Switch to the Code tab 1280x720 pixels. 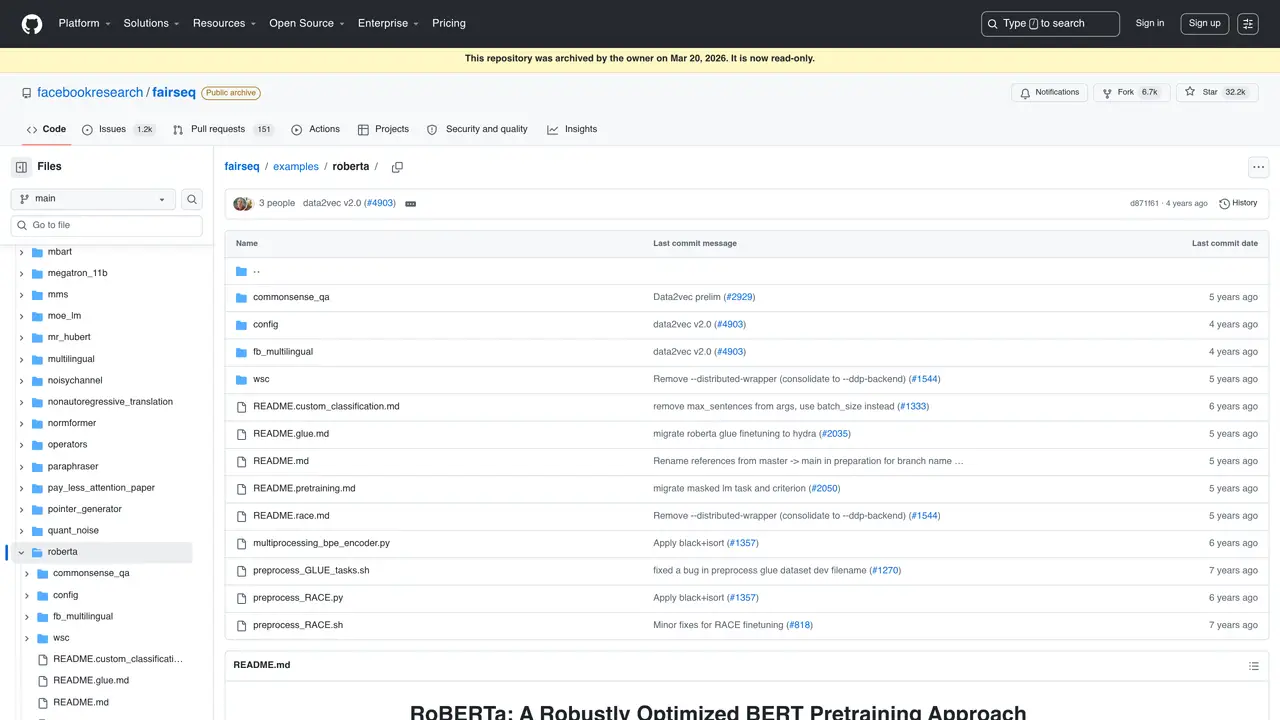coord(46,129)
